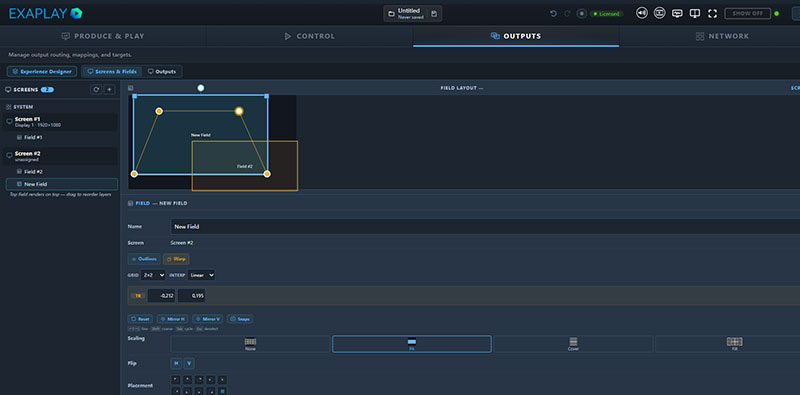Open the INTERP Linear dropdown
The image size is (800, 395).
pos(201,275)
